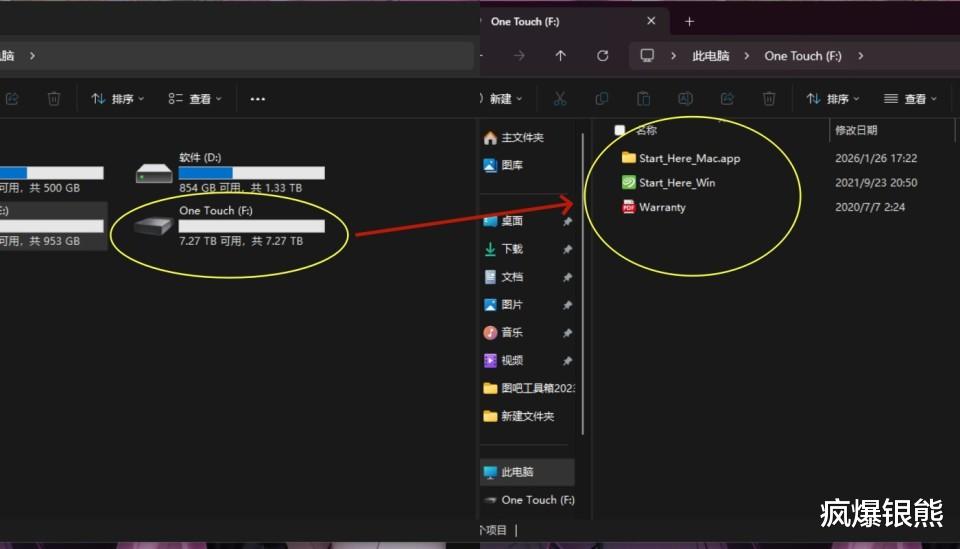960x549 pixels.
Task: Select the Start_Here_Mac.app folder
Action: (x=681, y=158)
